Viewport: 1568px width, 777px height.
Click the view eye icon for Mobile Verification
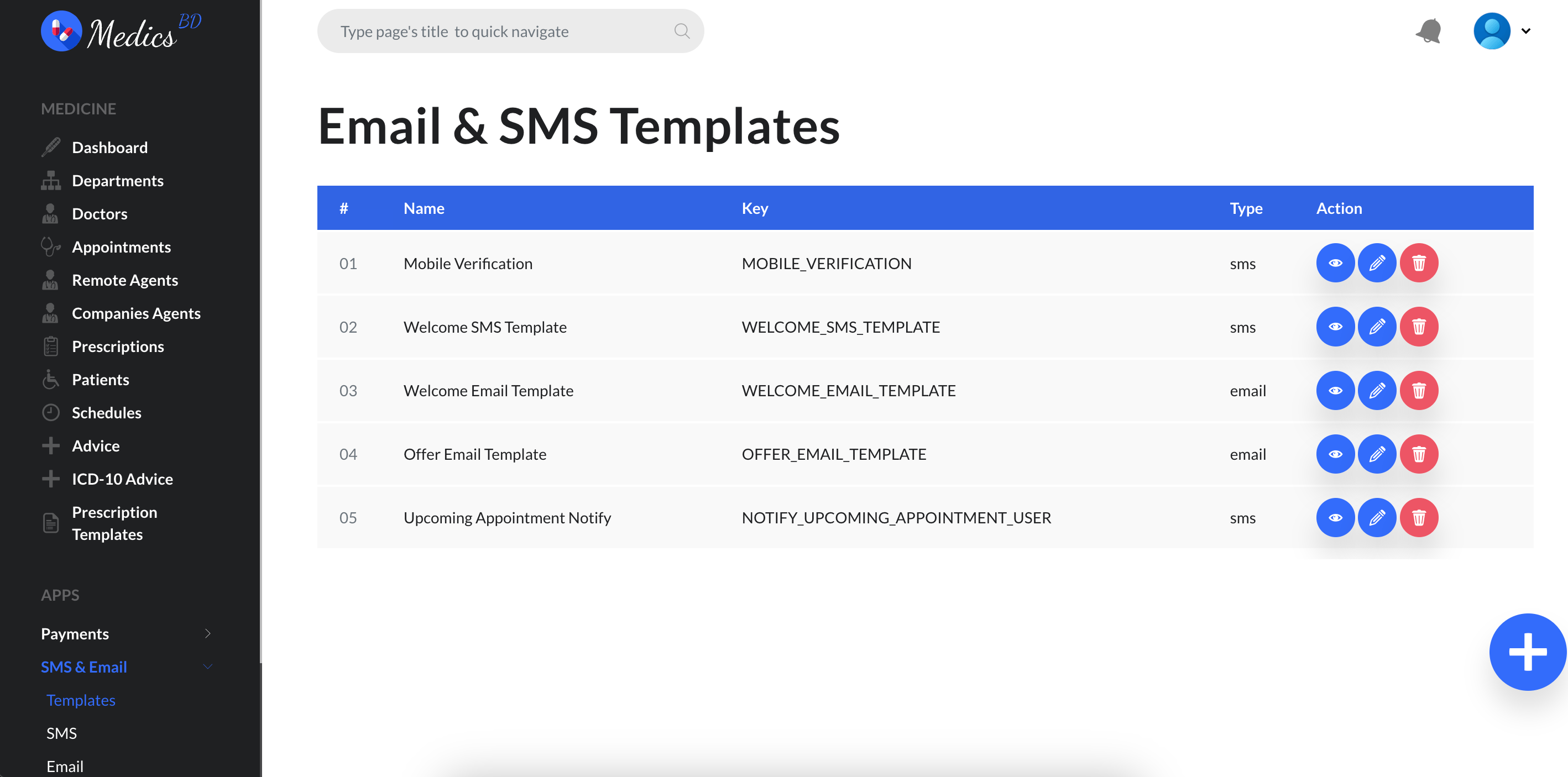pyautogui.click(x=1336, y=263)
